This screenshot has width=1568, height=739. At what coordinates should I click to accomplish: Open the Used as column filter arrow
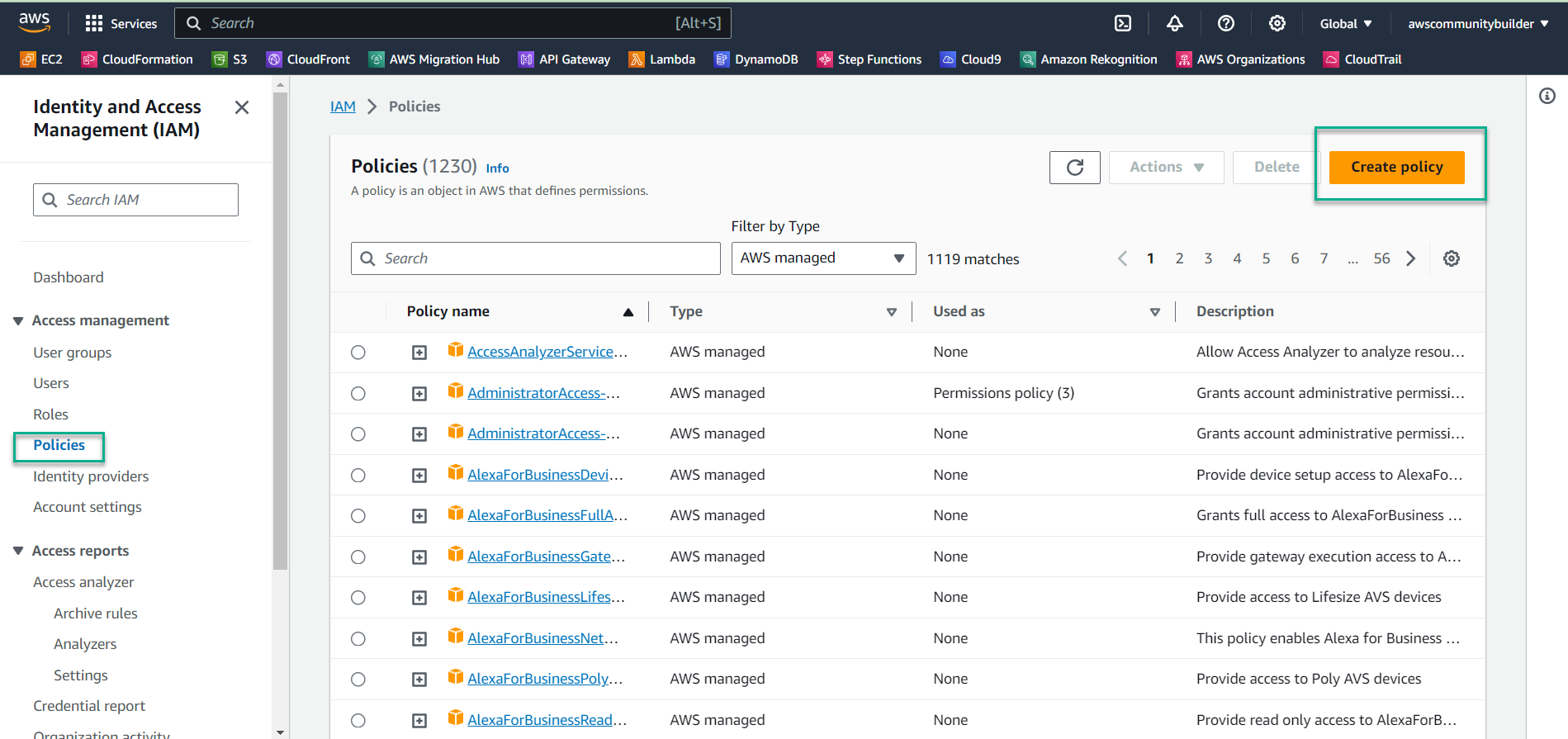tap(1155, 312)
